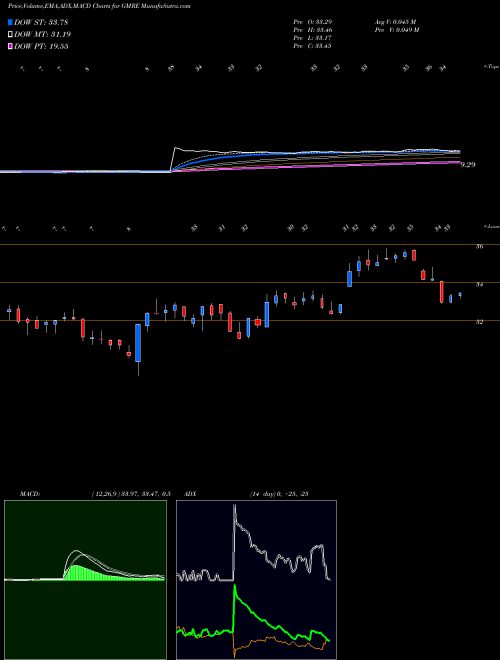Click the 'DOW MT: 31.19' legend label

coord(43,35)
